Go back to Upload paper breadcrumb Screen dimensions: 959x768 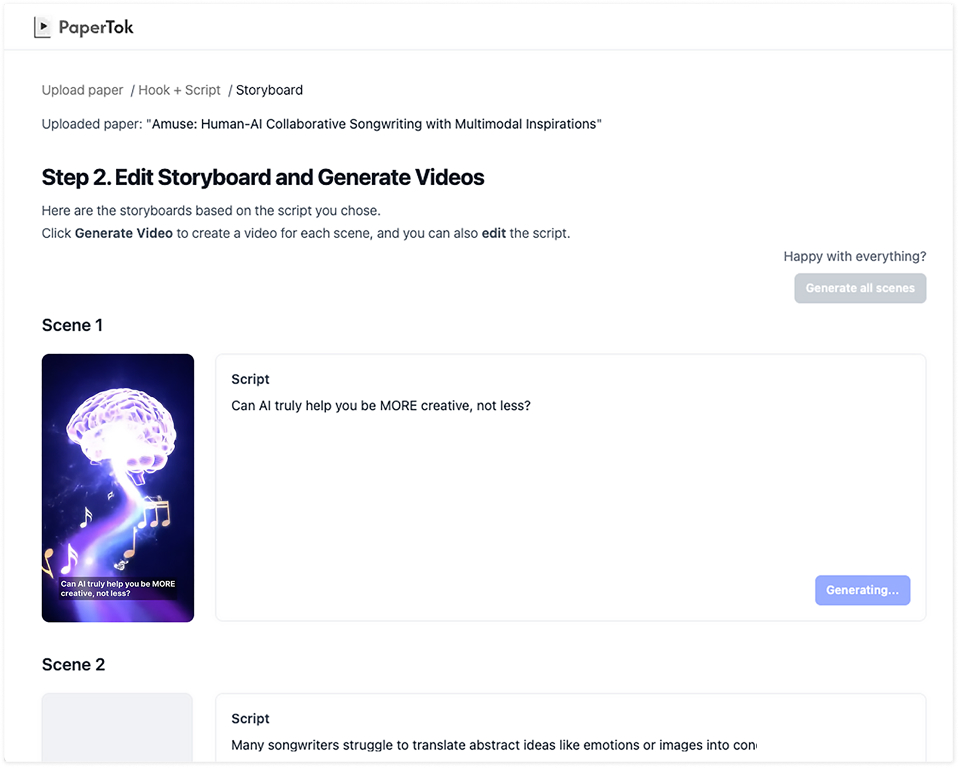tap(82, 90)
